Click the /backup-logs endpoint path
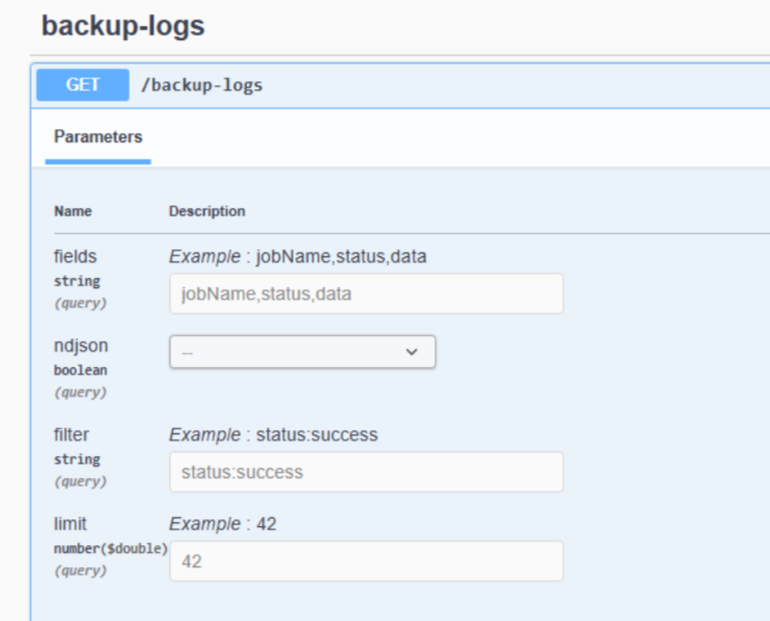The height and width of the screenshot is (621, 770). [x=202, y=85]
